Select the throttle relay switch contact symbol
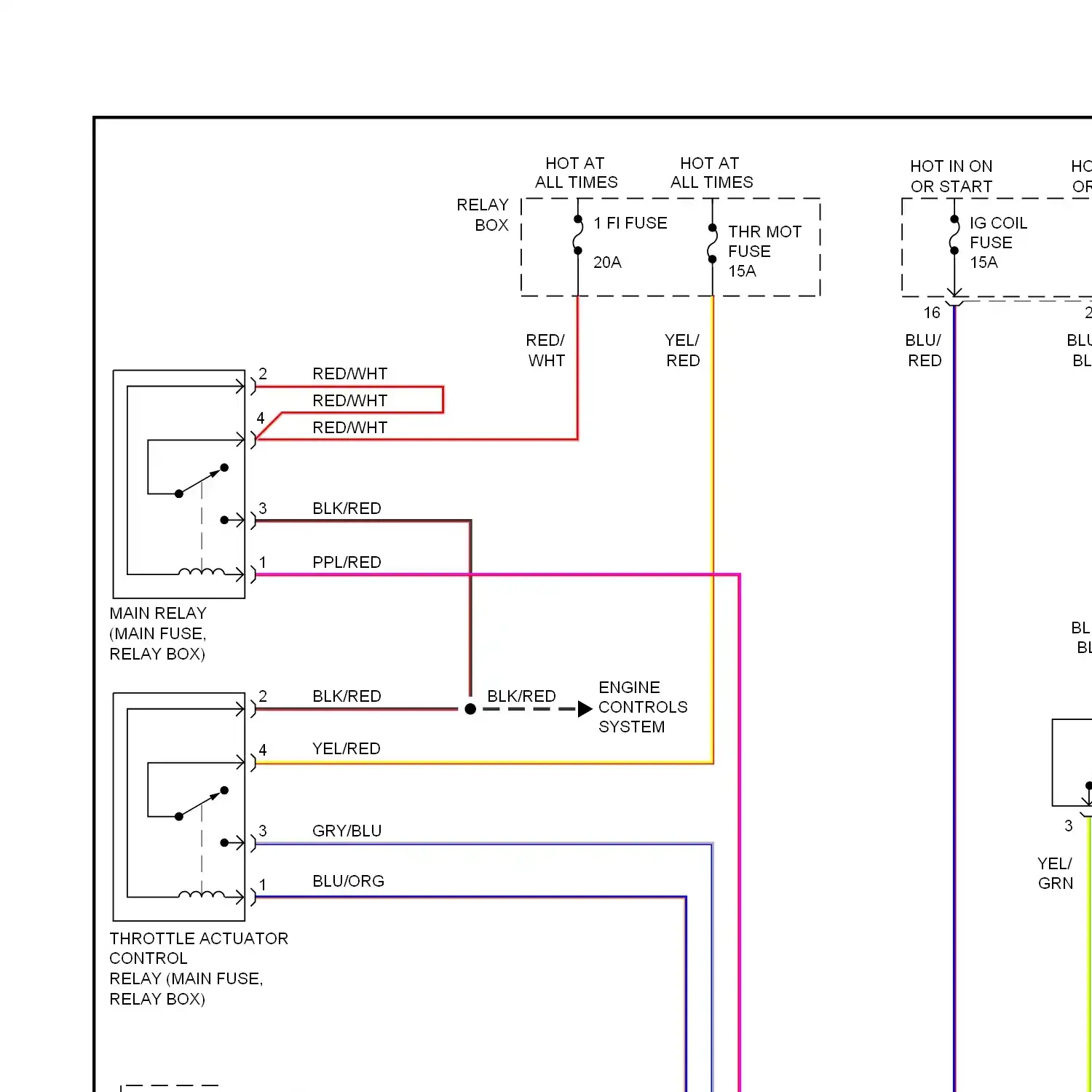 202,804
